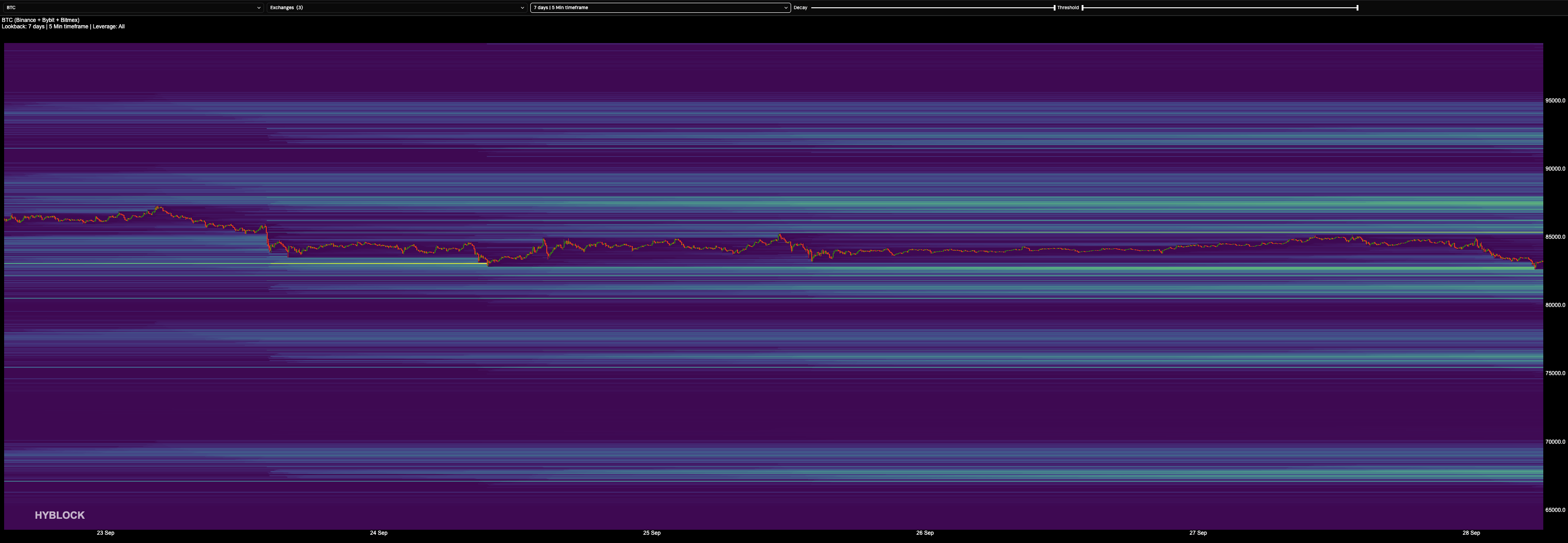Click the Decay label
The image size is (1568, 543).
pyautogui.click(x=800, y=8)
